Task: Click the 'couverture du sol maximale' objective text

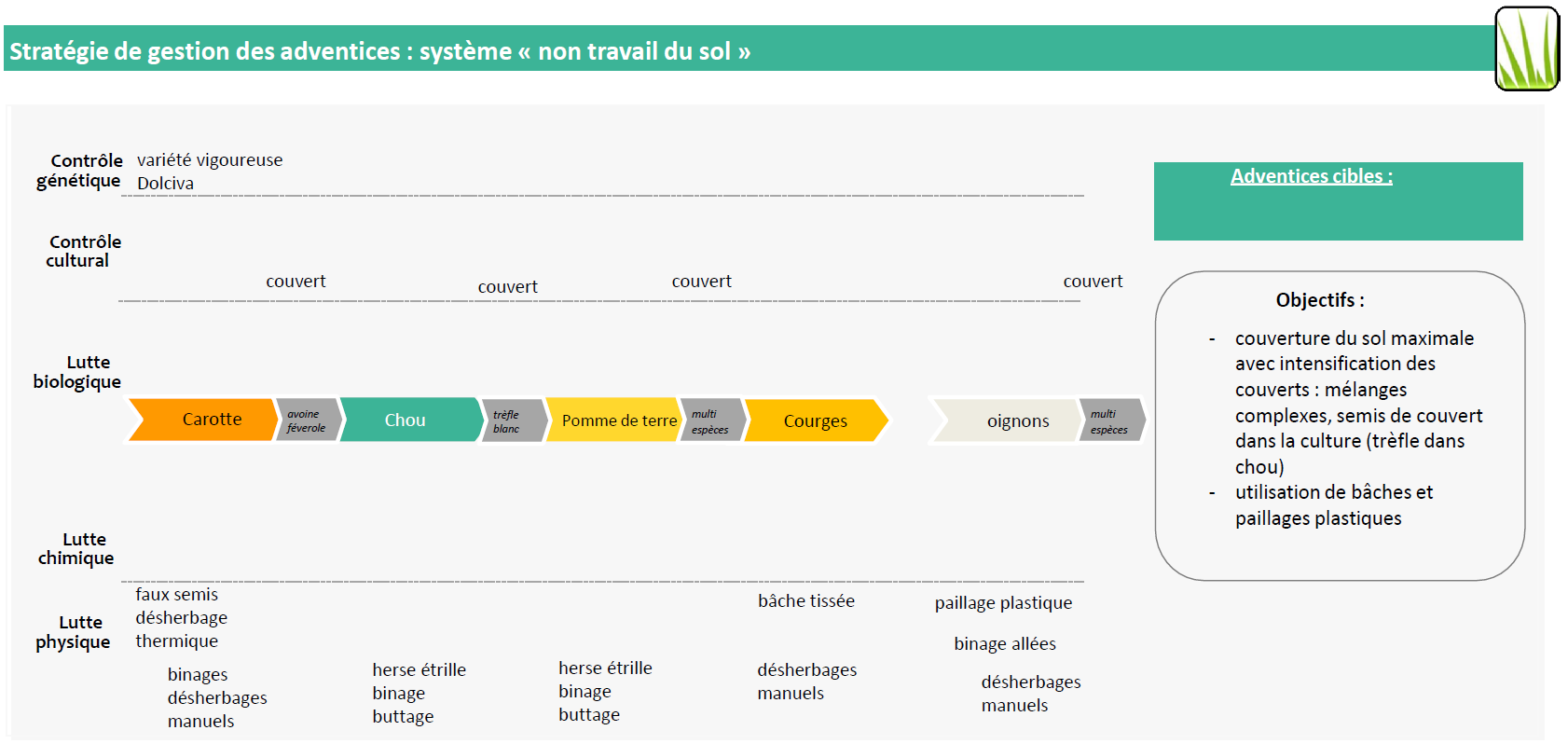Action: pos(1355,338)
